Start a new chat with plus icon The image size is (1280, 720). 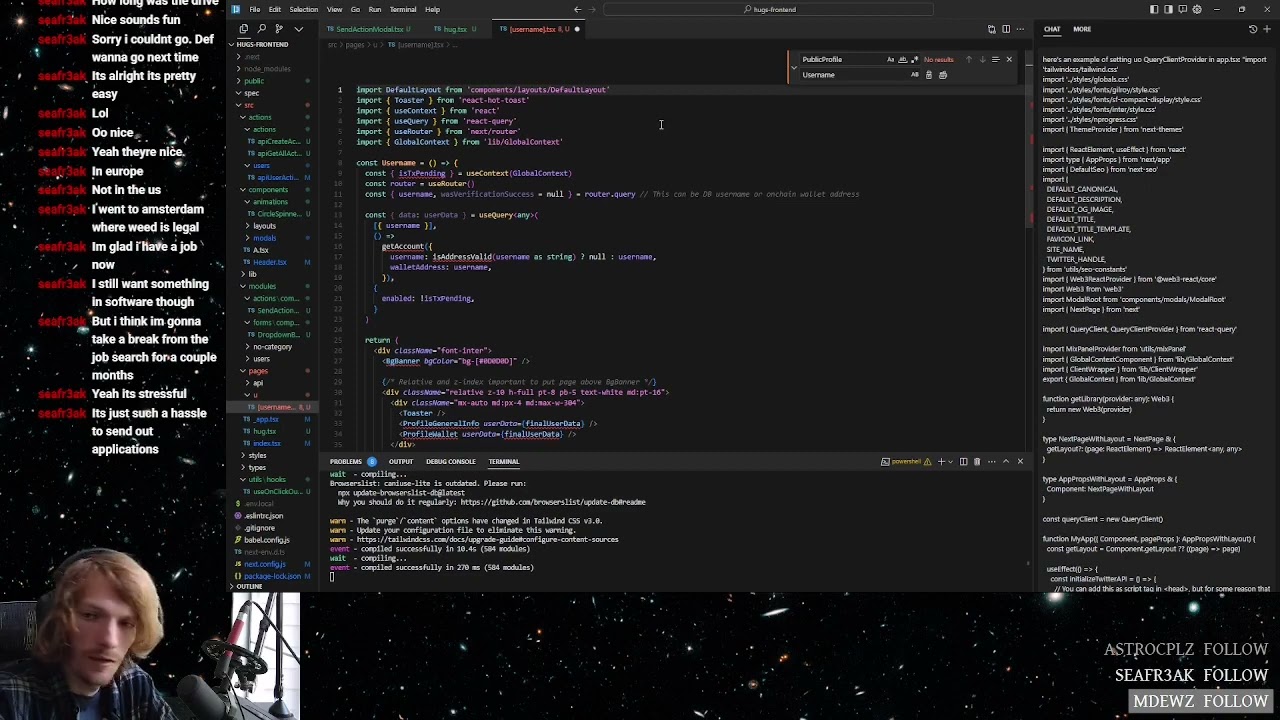[x=1267, y=29]
